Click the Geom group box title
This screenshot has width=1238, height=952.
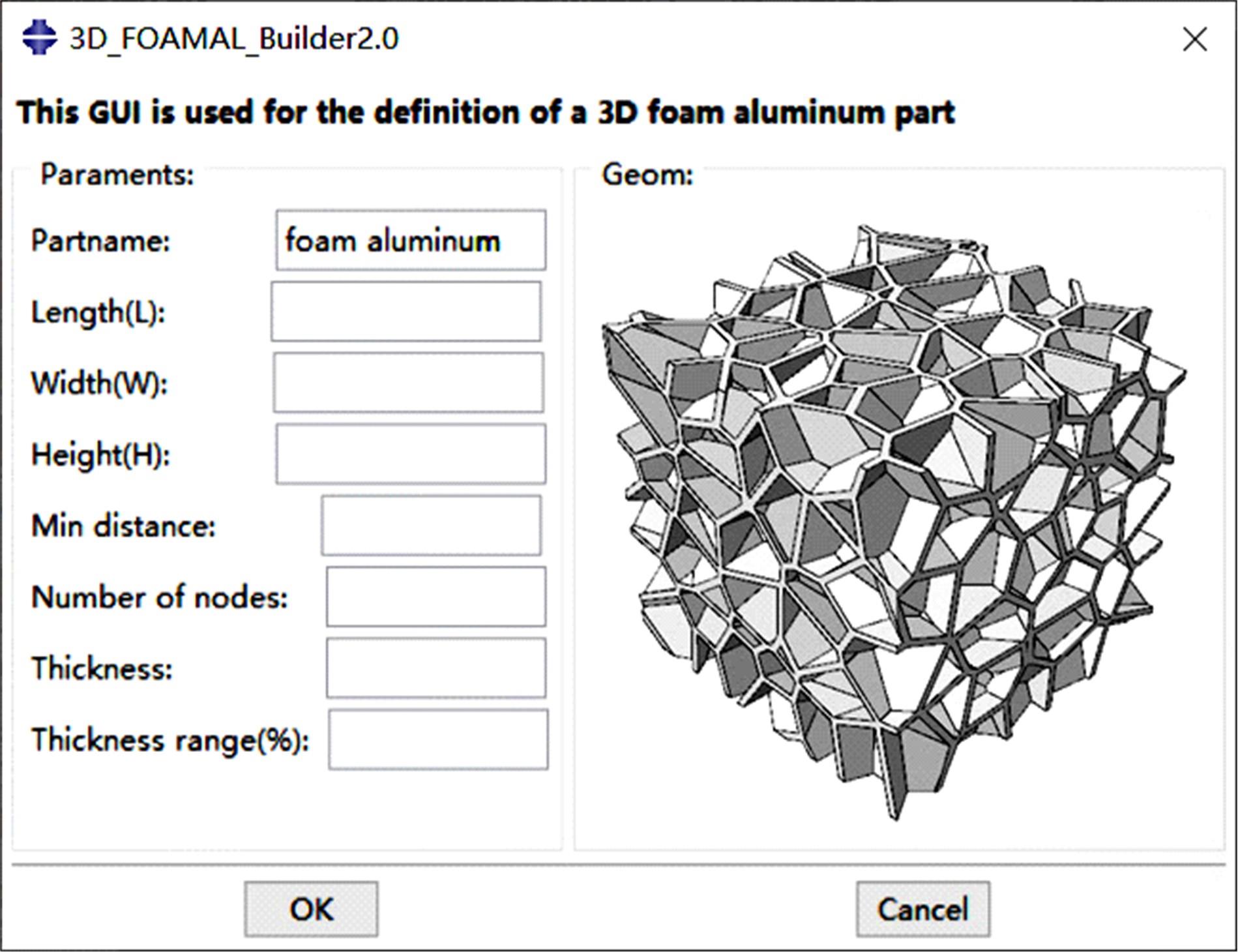(647, 175)
